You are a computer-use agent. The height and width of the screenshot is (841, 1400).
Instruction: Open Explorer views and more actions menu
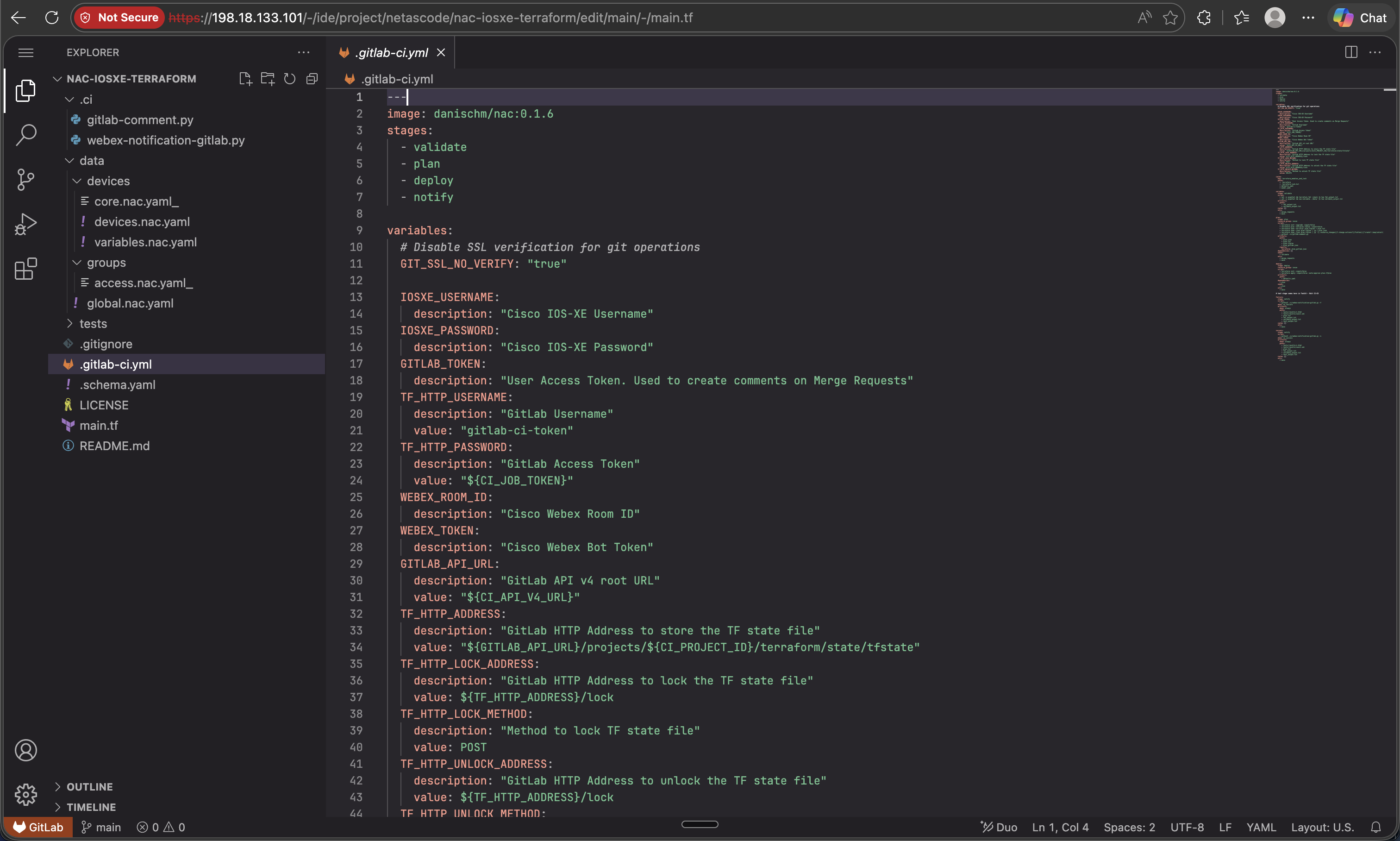(x=304, y=53)
